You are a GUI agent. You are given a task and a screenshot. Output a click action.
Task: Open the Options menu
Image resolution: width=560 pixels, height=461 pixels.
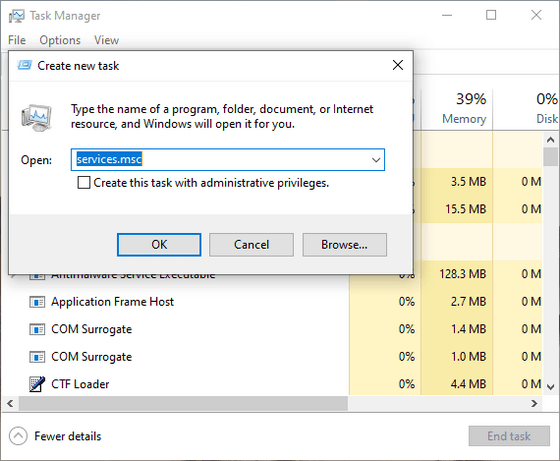pyautogui.click(x=60, y=40)
